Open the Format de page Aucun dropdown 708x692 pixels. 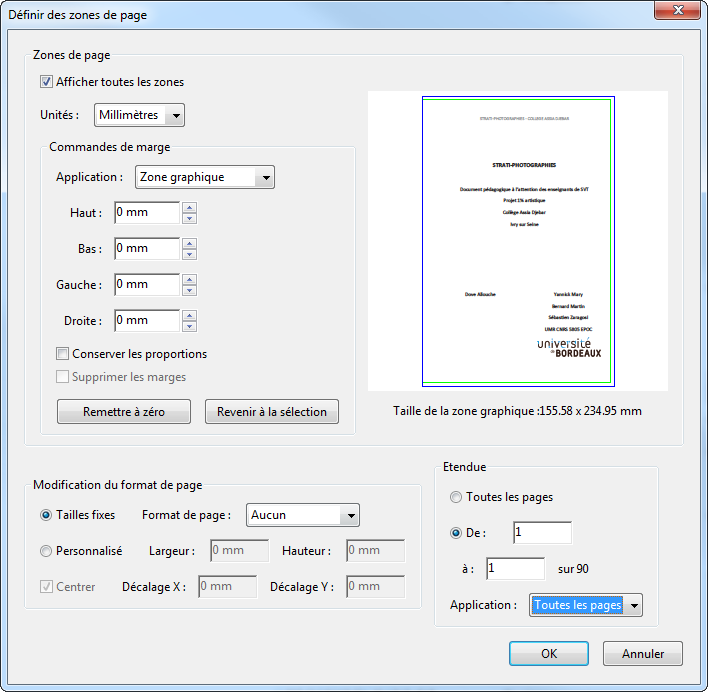(x=303, y=515)
